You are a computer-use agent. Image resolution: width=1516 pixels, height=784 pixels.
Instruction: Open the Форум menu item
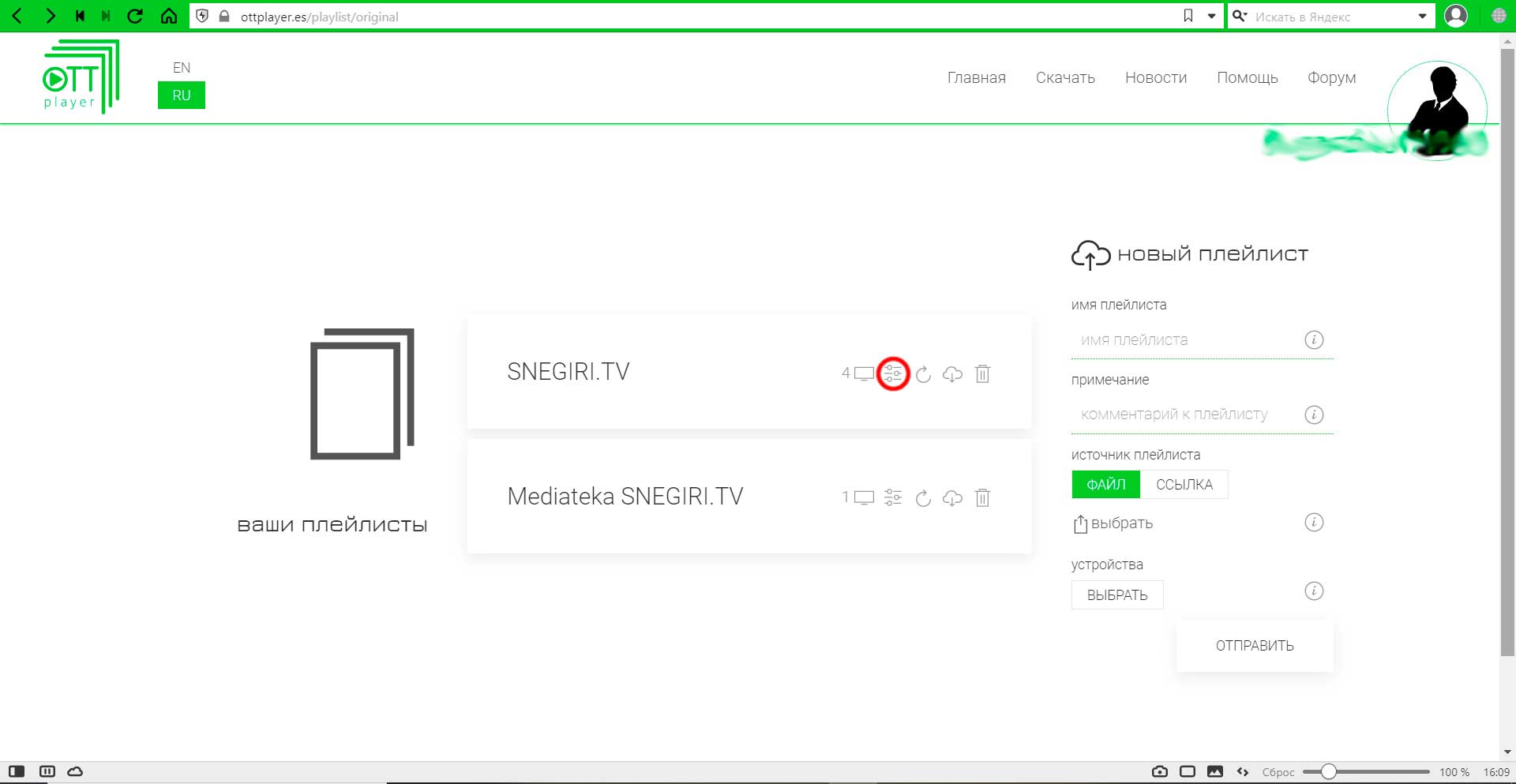(x=1331, y=77)
